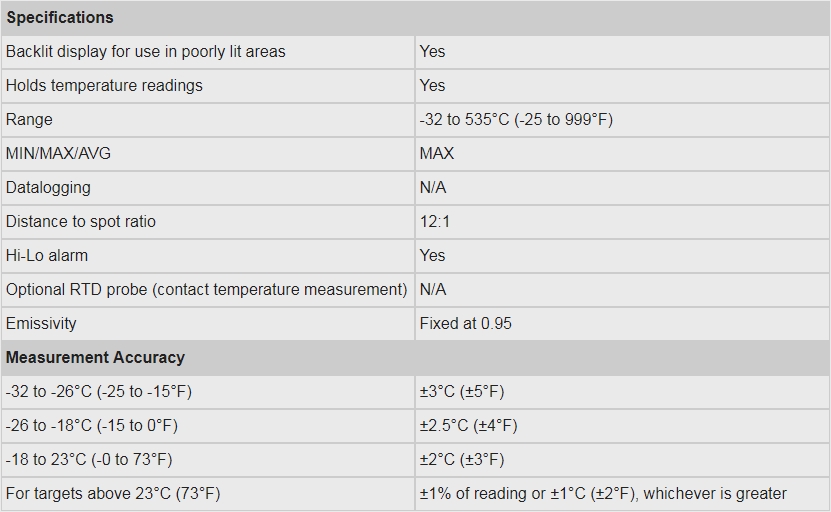Click the -26 to -18°C range row
831x512 pixels.
point(92,425)
